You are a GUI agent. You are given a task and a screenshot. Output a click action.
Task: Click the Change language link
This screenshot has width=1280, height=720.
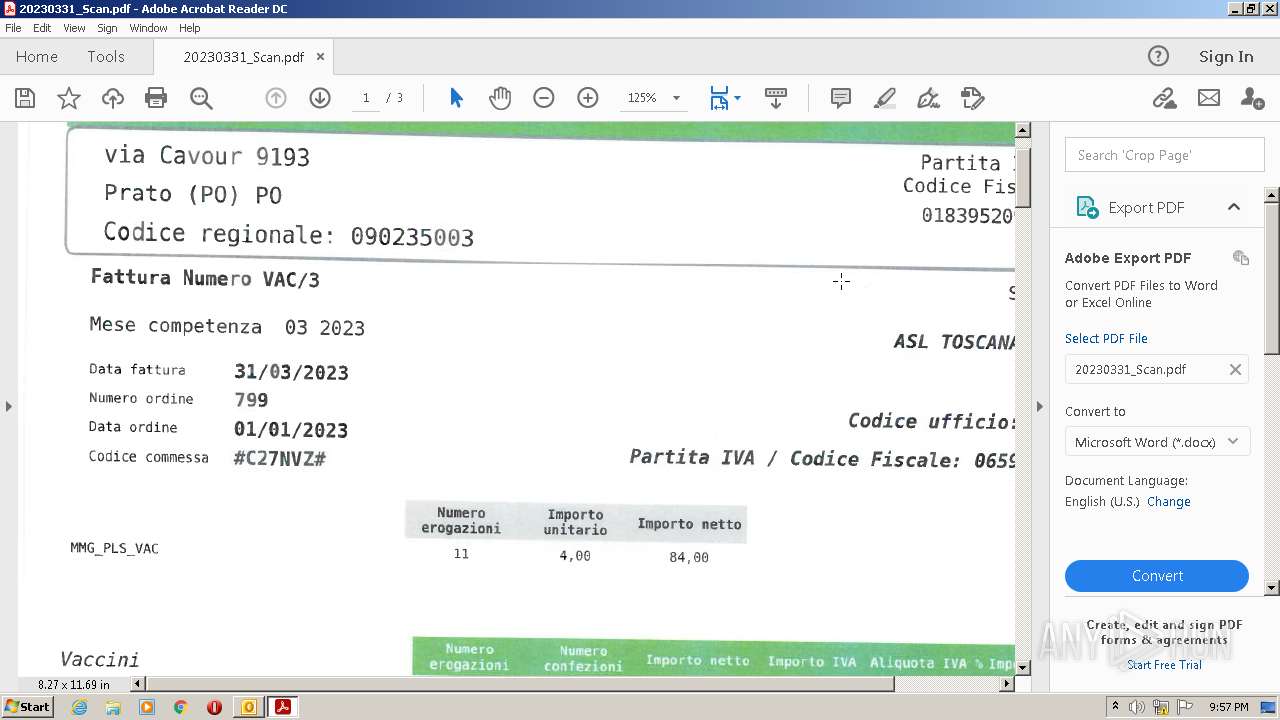(x=1169, y=502)
